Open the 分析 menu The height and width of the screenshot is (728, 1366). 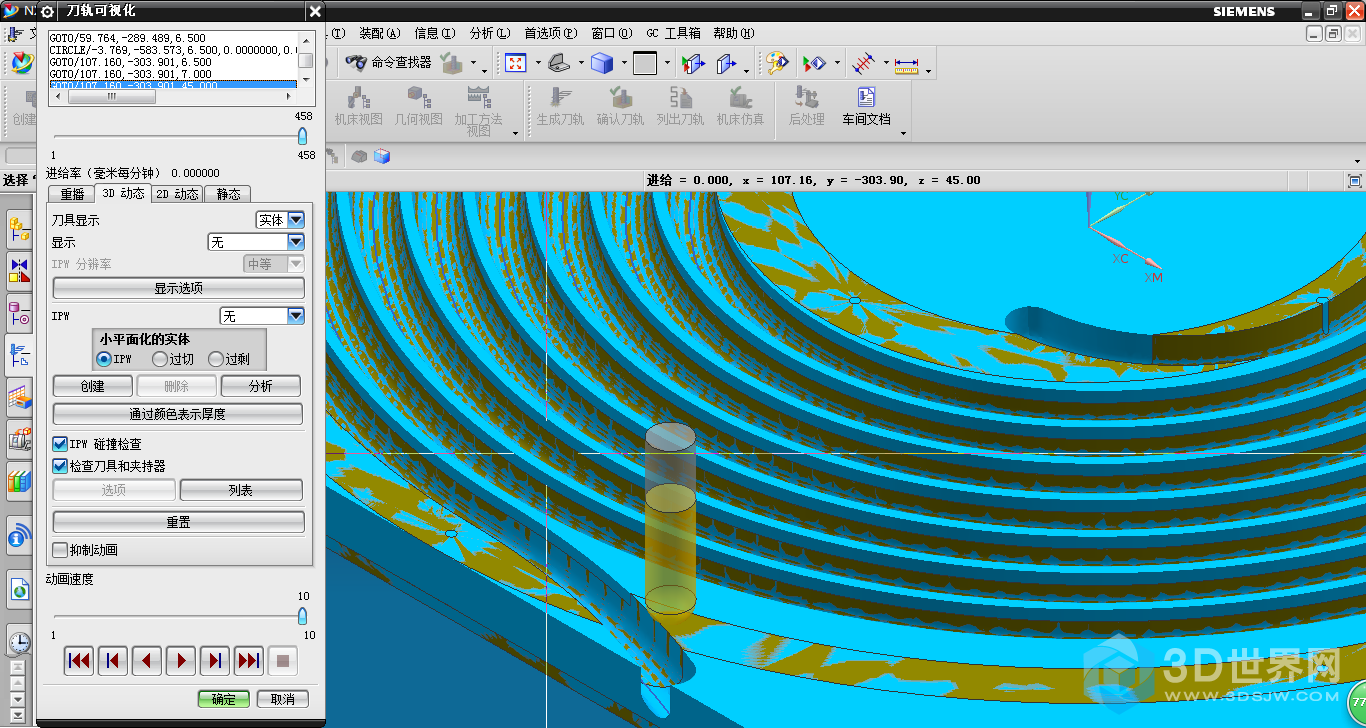click(x=488, y=33)
